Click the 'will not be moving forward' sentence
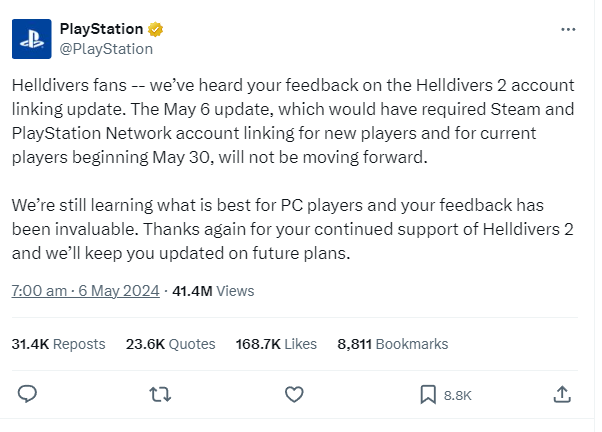Image resolution: width=602 pixels, height=432 pixels. tap(323, 157)
